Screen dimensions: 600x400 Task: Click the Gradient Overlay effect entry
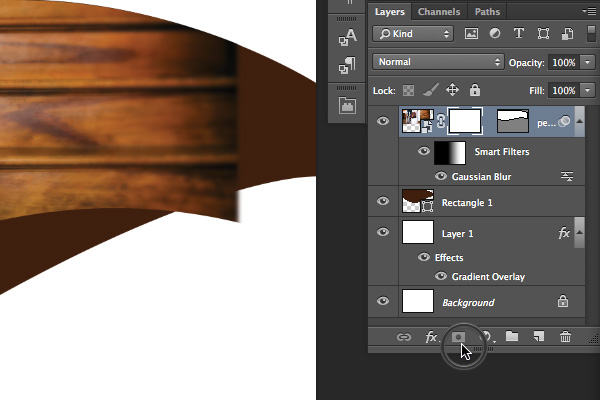[x=488, y=276]
